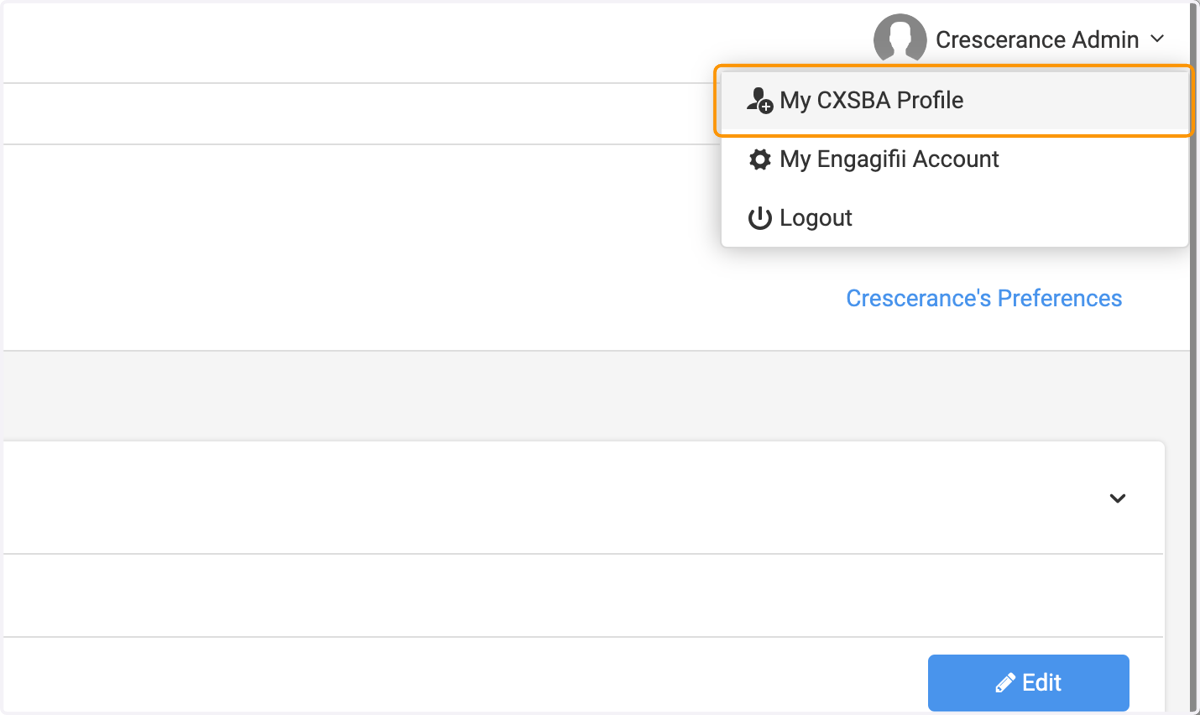The image size is (1200, 715).
Task: Click the pencil icon on the Edit button
Action: pos(1005,684)
